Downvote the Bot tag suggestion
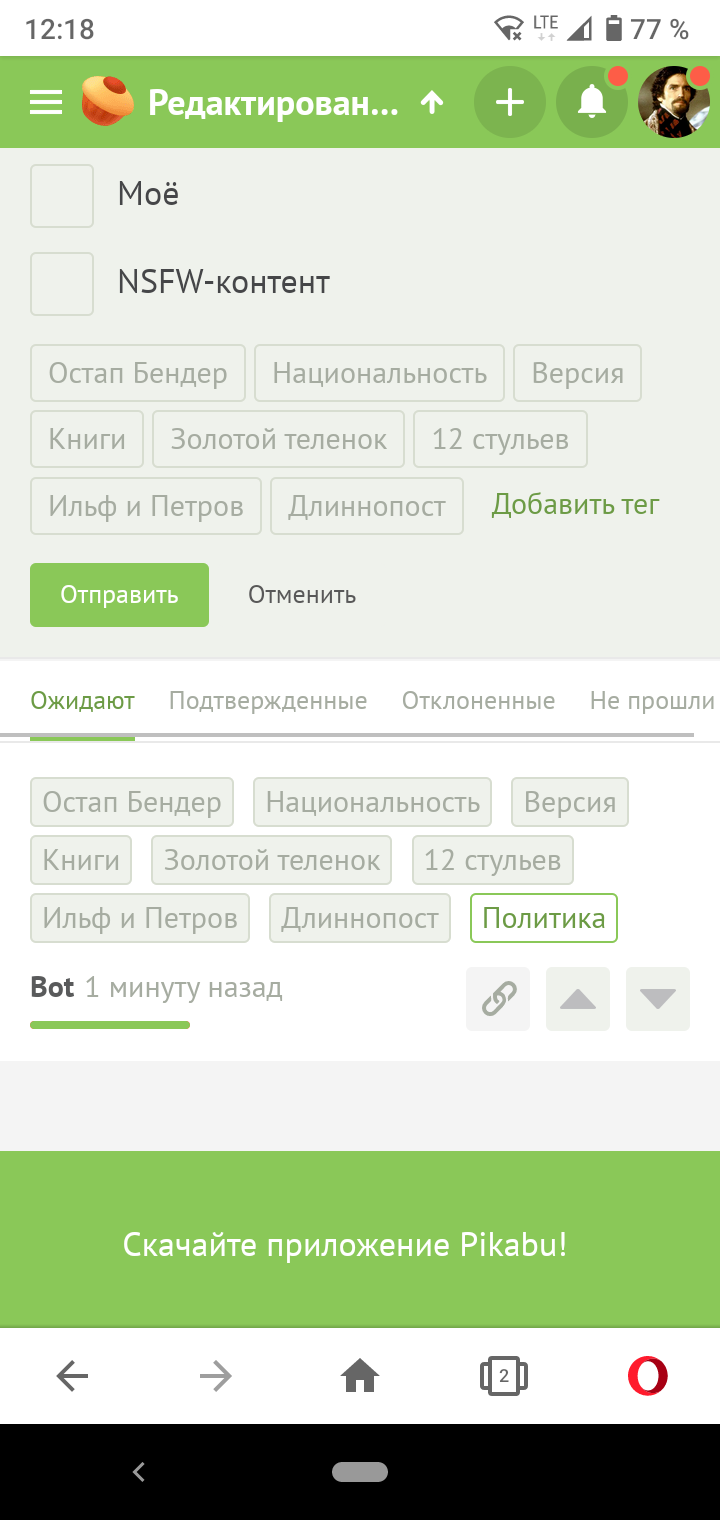Screen dimensions: 720x1520 coord(658,998)
